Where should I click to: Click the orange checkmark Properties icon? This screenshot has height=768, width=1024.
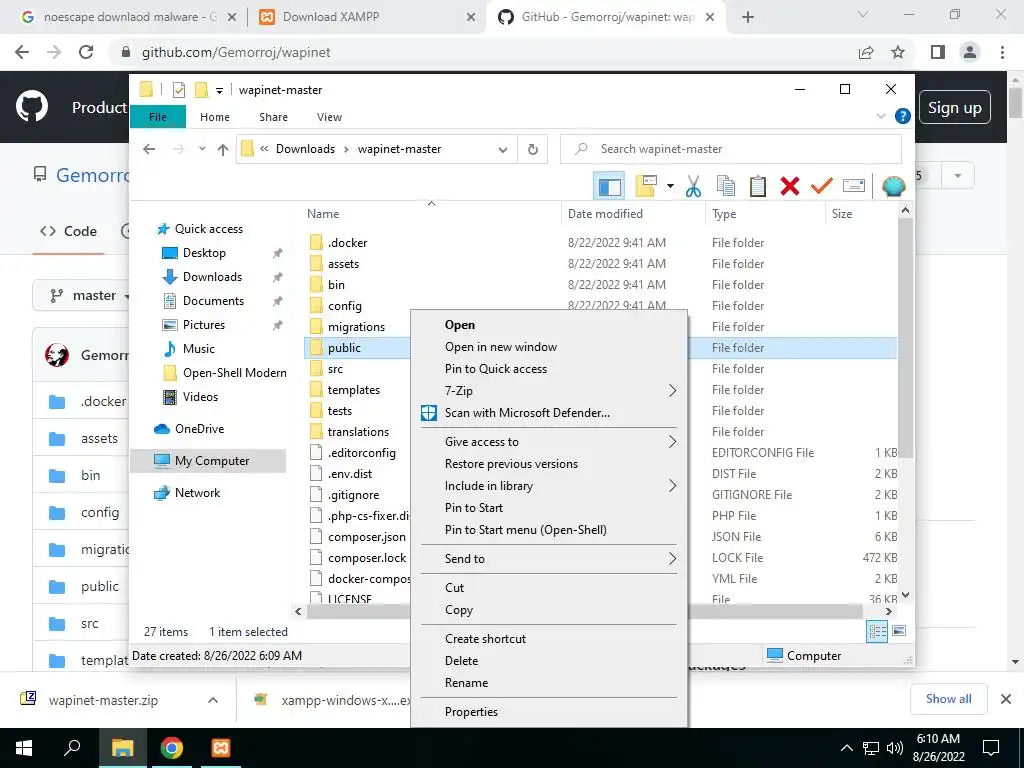tap(822, 186)
